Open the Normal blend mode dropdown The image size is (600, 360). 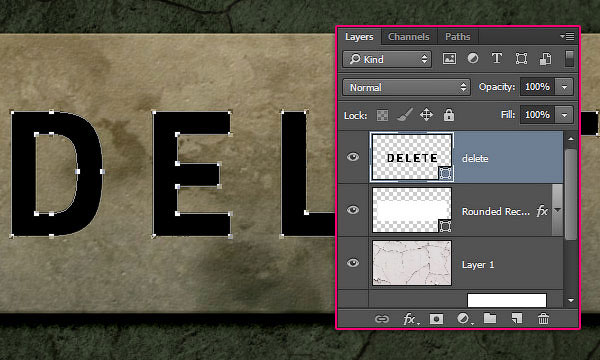pos(406,87)
